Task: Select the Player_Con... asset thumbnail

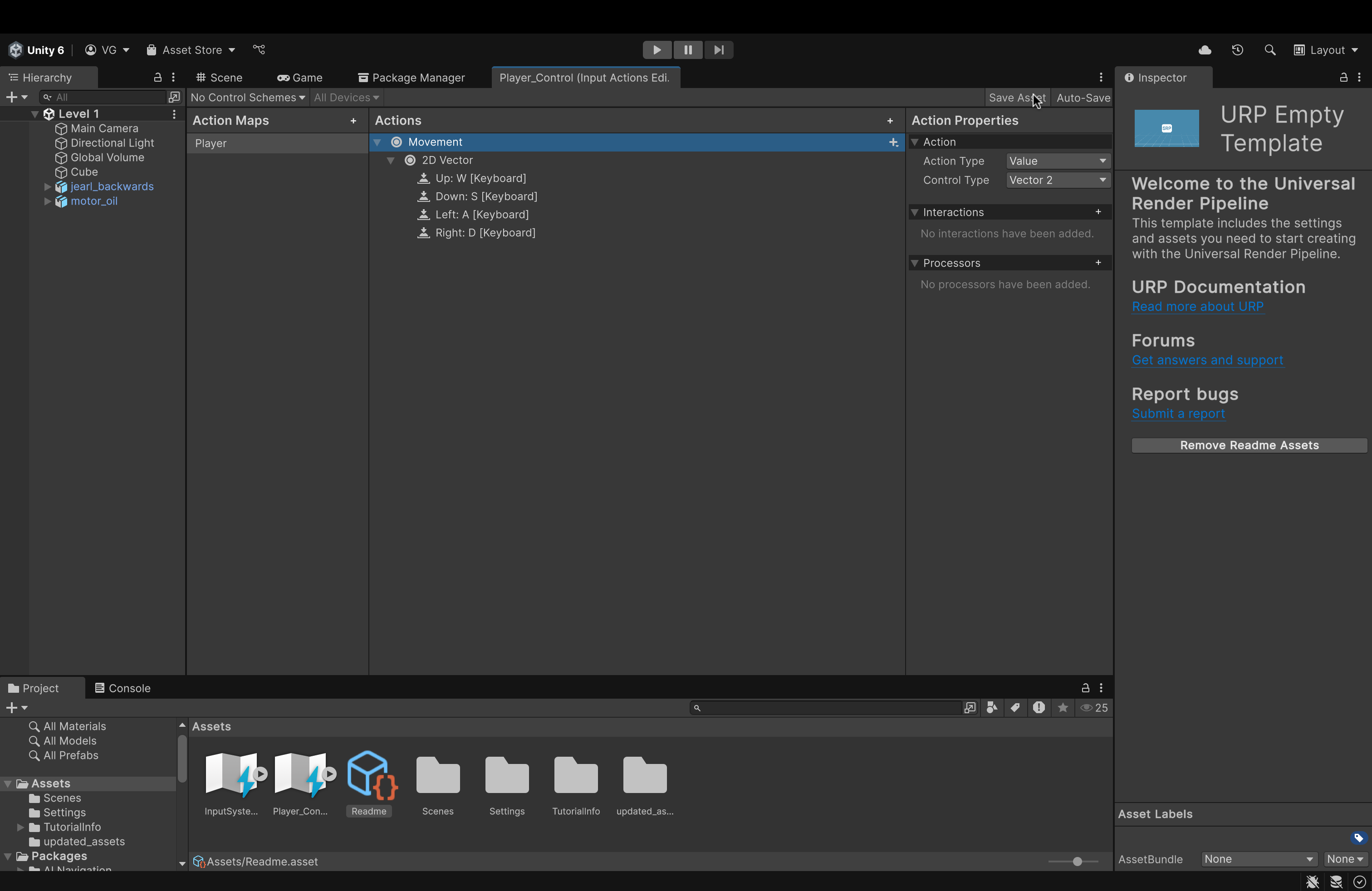Action: pyautogui.click(x=300, y=783)
